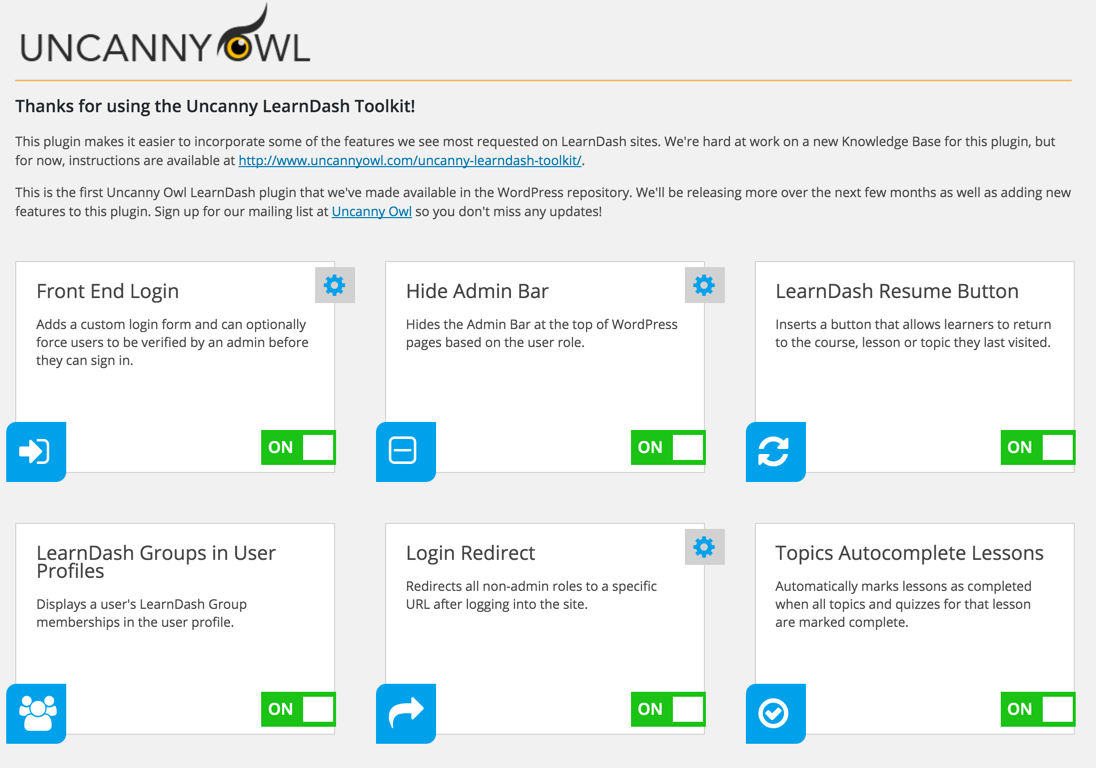This screenshot has height=768, width=1096.
Task: Disable the Hide Admin Bar switch
Action: [668, 448]
